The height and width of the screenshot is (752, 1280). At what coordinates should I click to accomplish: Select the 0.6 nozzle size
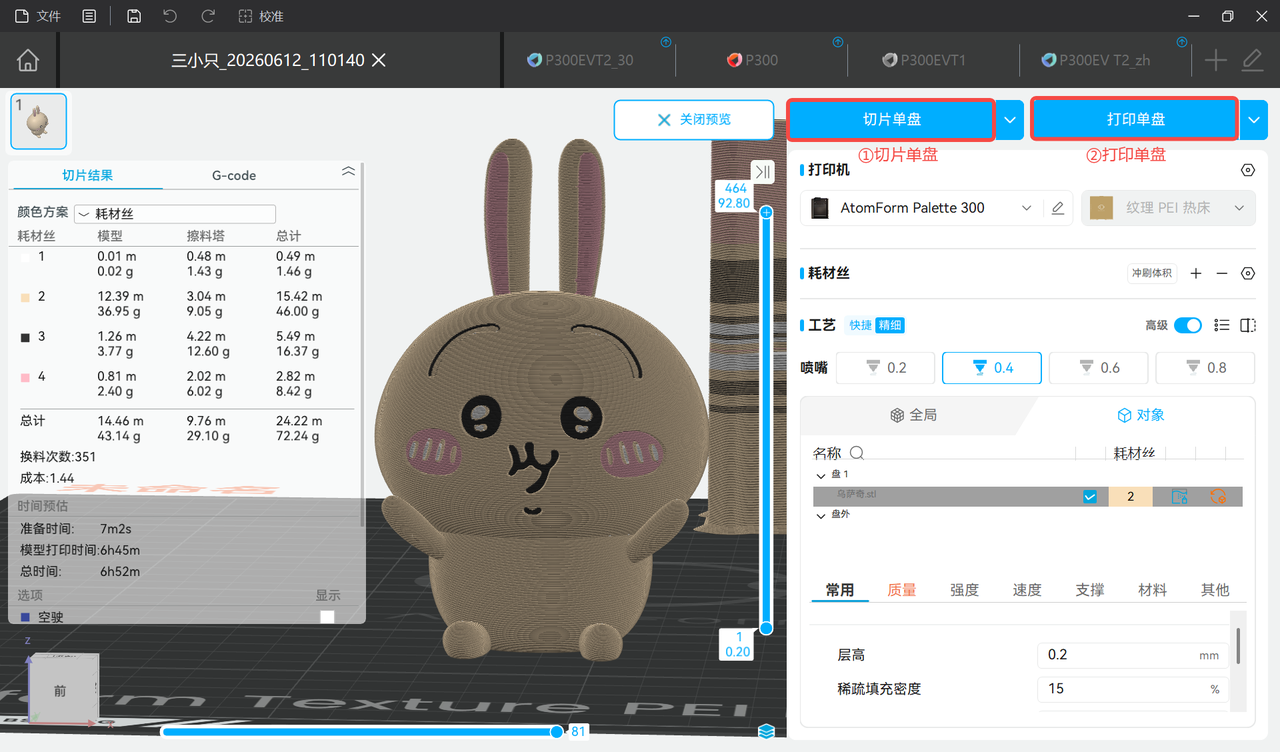tap(1098, 368)
